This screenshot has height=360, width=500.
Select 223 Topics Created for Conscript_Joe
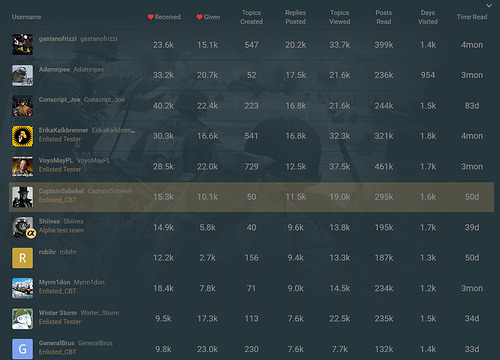[251, 106]
